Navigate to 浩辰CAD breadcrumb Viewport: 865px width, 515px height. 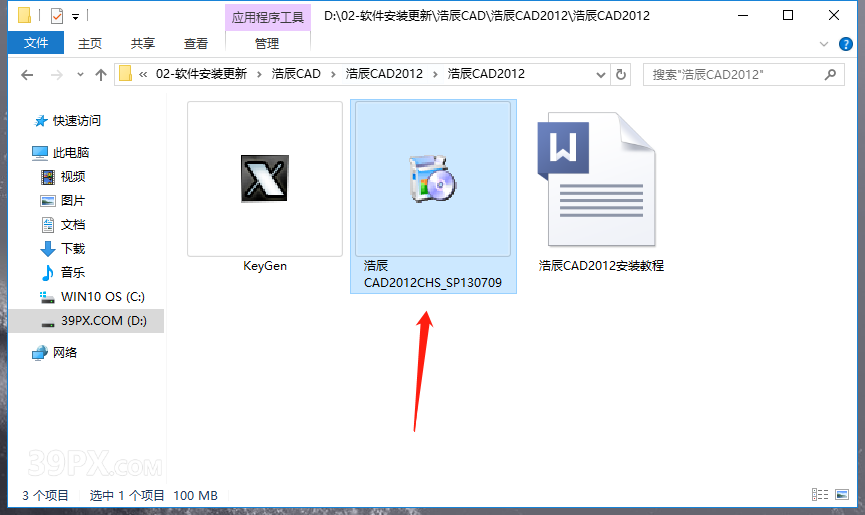point(296,74)
